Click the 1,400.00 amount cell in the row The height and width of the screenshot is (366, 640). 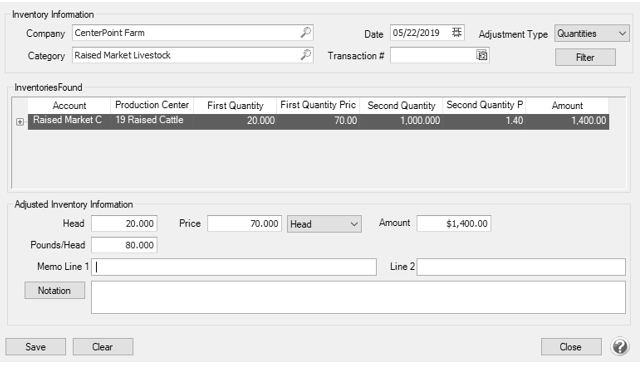click(x=567, y=121)
